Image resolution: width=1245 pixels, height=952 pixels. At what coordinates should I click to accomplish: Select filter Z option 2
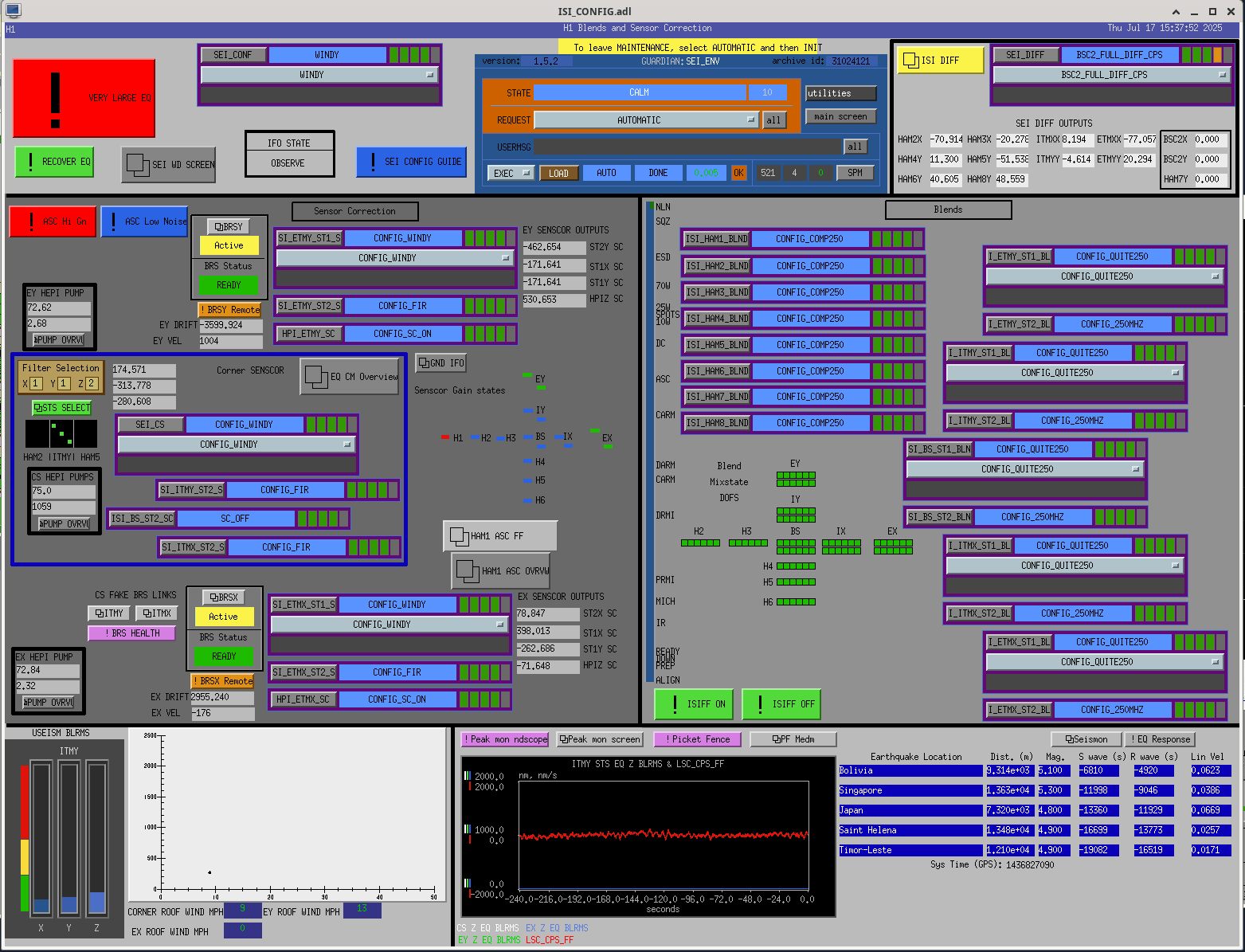tap(92, 384)
